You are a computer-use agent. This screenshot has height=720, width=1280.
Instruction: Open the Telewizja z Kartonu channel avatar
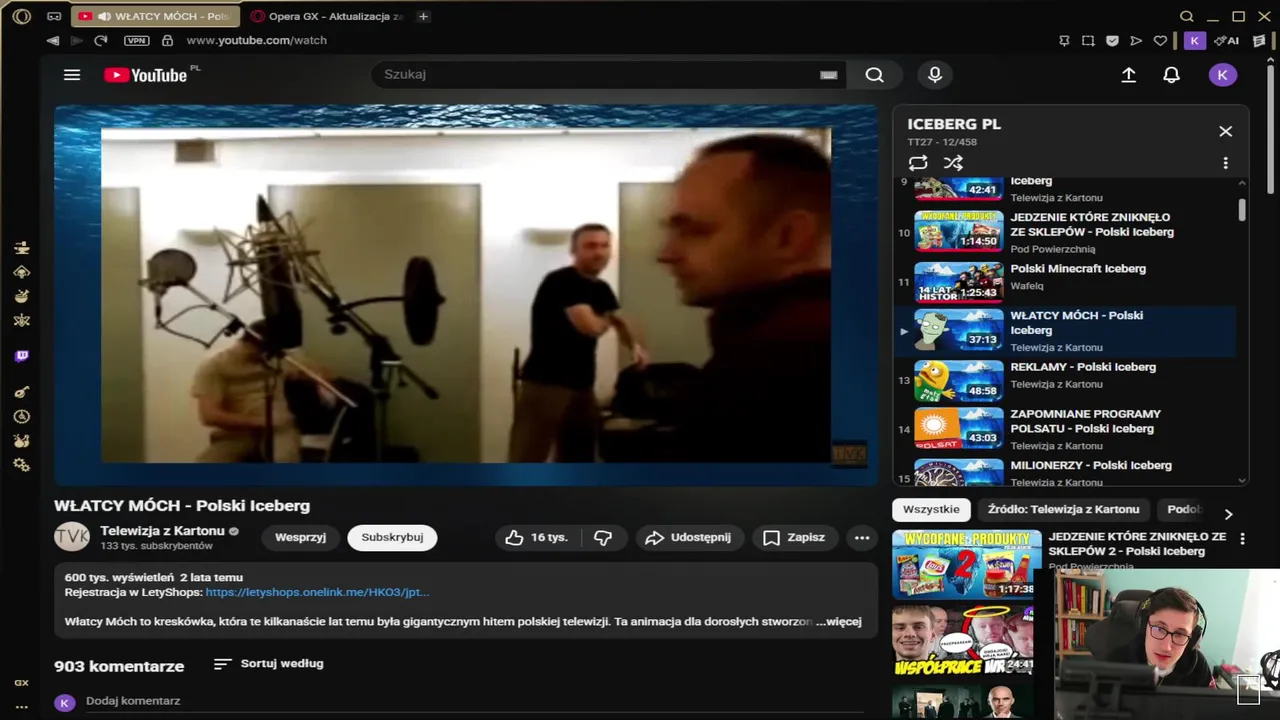click(x=72, y=537)
